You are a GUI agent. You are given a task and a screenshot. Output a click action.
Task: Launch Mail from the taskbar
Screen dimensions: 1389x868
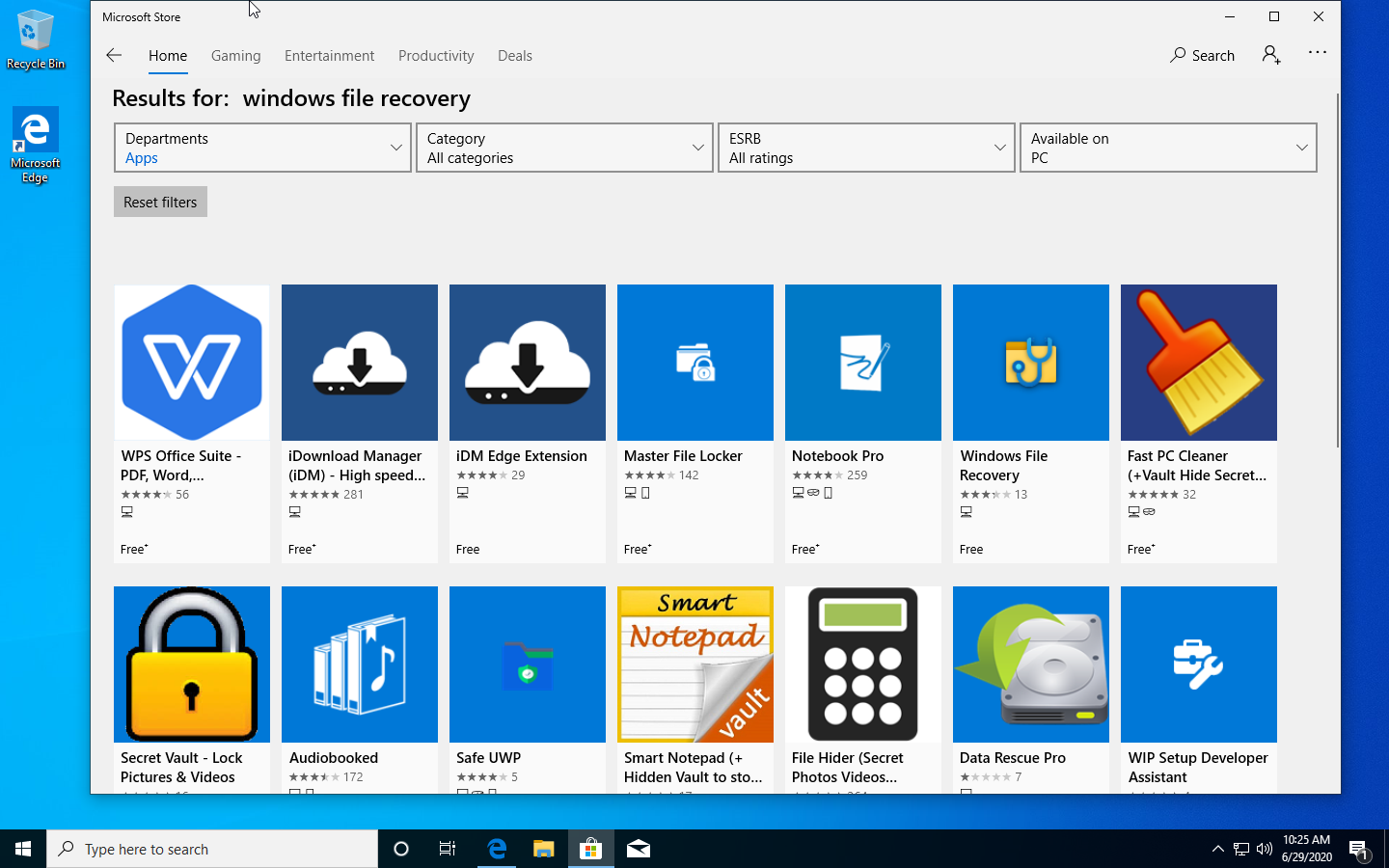click(637, 849)
